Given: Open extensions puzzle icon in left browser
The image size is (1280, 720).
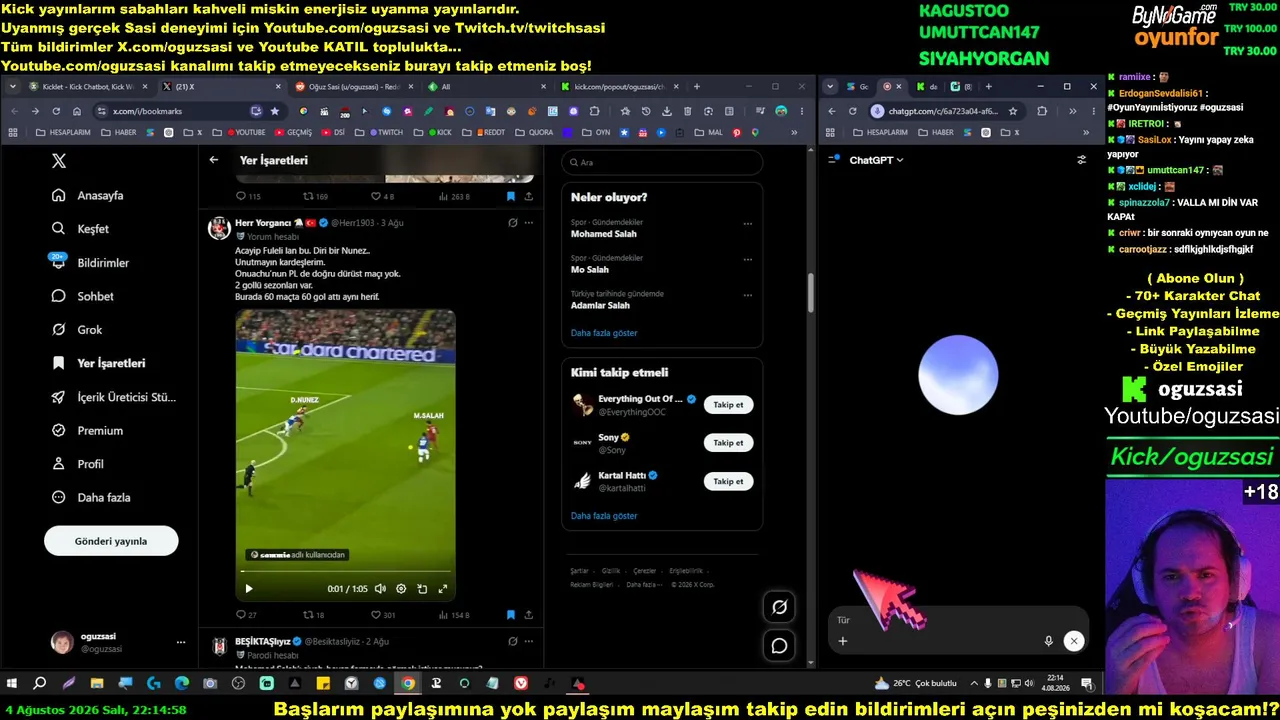Looking at the screenshot, I should (594, 111).
